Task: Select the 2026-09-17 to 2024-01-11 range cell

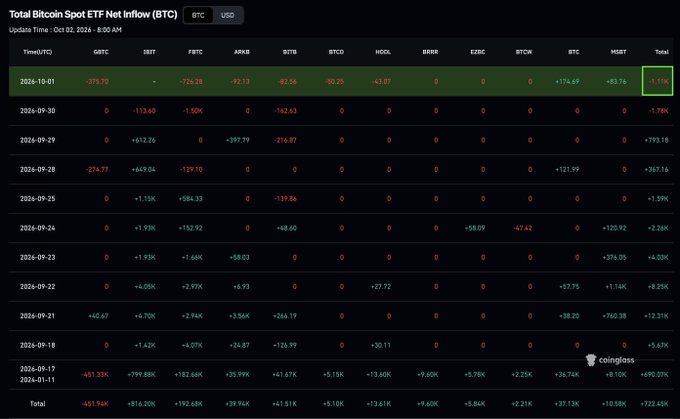Action: click(38, 375)
